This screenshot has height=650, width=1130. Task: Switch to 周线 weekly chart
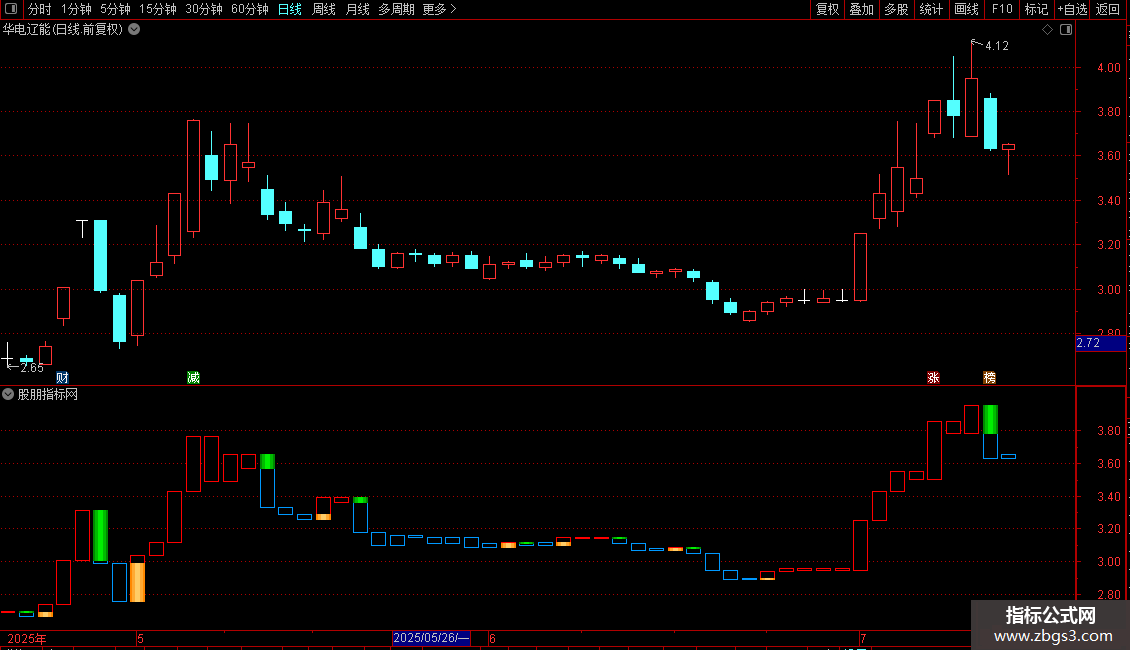click(x=324, y=9)
